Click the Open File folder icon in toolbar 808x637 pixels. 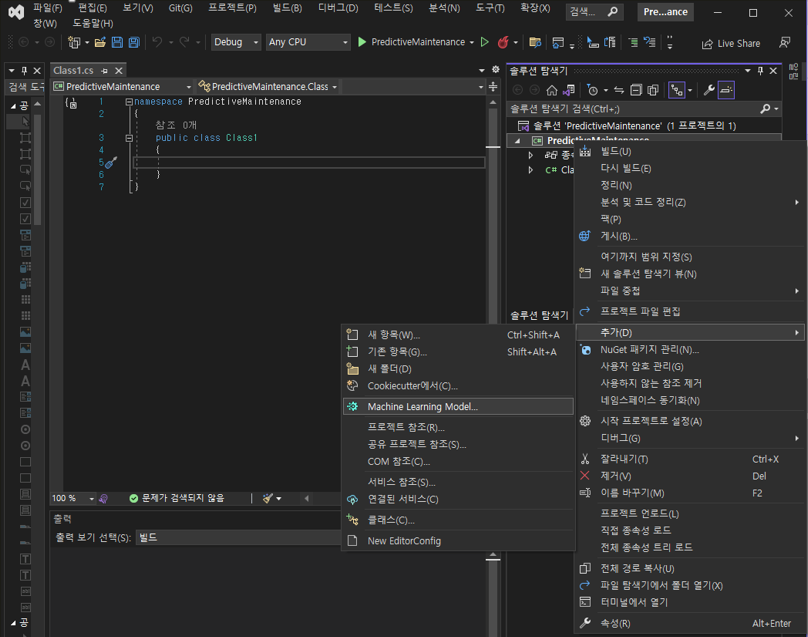coord(100,42)
